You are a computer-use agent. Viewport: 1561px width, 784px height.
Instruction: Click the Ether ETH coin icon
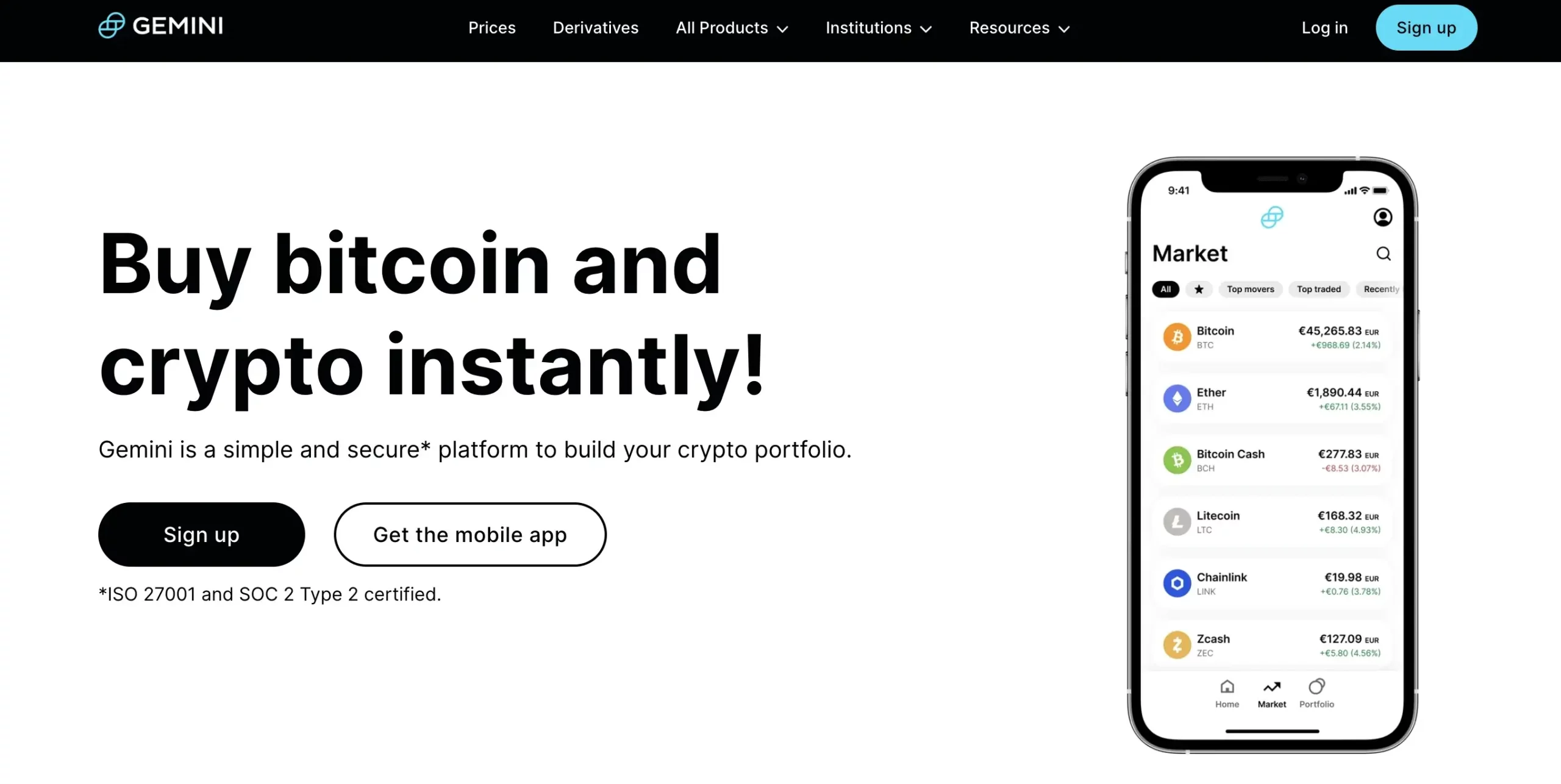[x=1177, y=398]
